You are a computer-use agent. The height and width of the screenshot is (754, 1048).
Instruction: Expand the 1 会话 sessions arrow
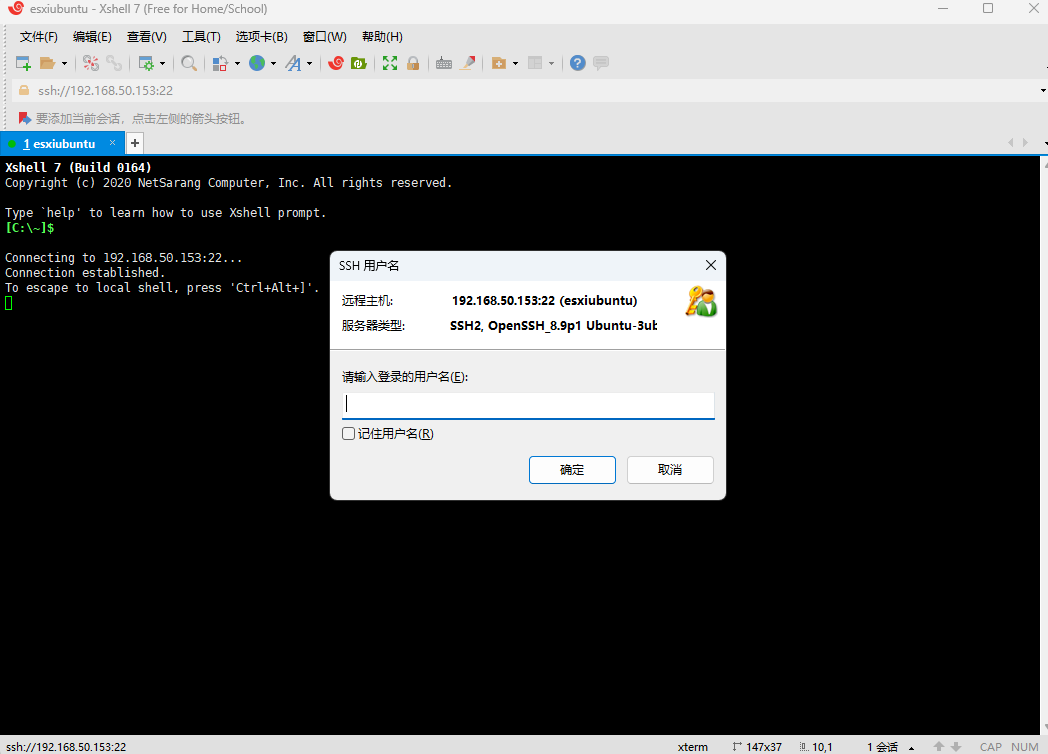pyautogui.click(x=912, y=748)
